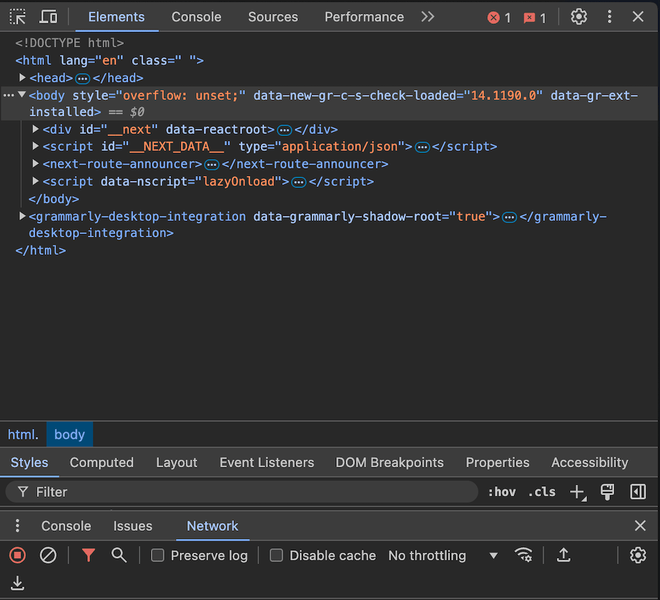Toggle element state with :hov
660x600 pixels.
[x=502, y=492]
